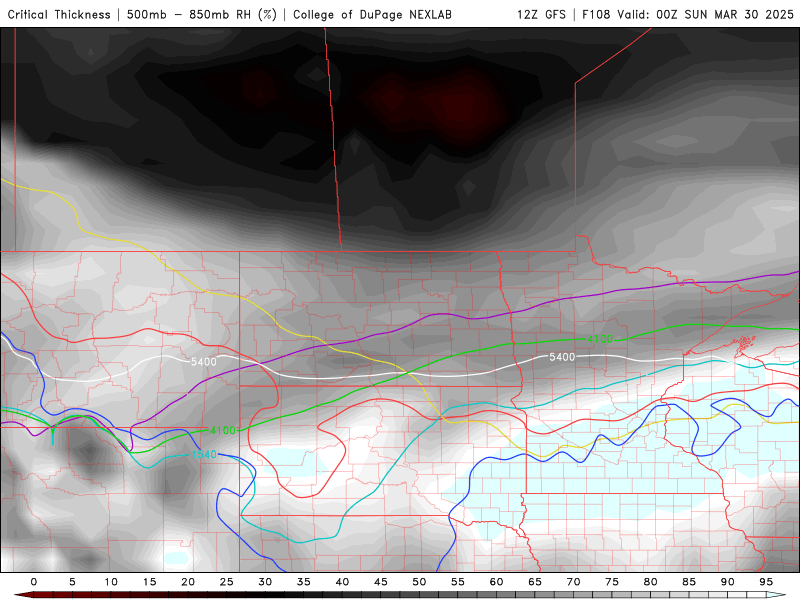Click the "12Z GFS" model run label

(x=541, y=15)
